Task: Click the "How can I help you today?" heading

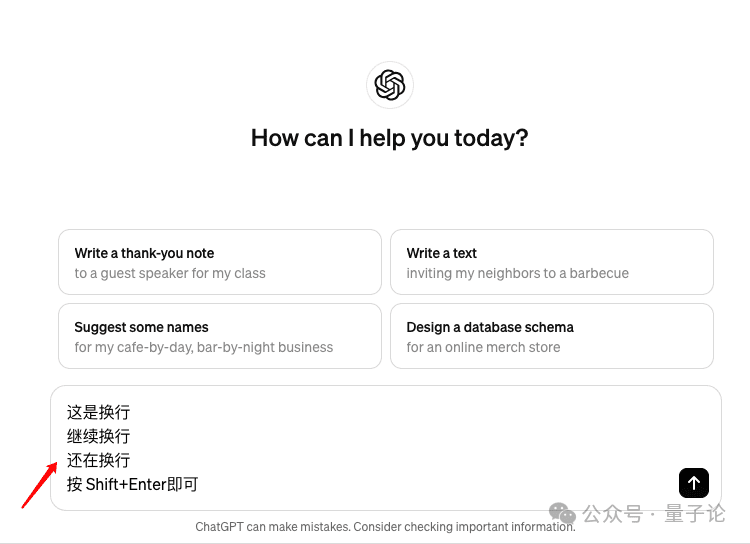Action: 390,138
